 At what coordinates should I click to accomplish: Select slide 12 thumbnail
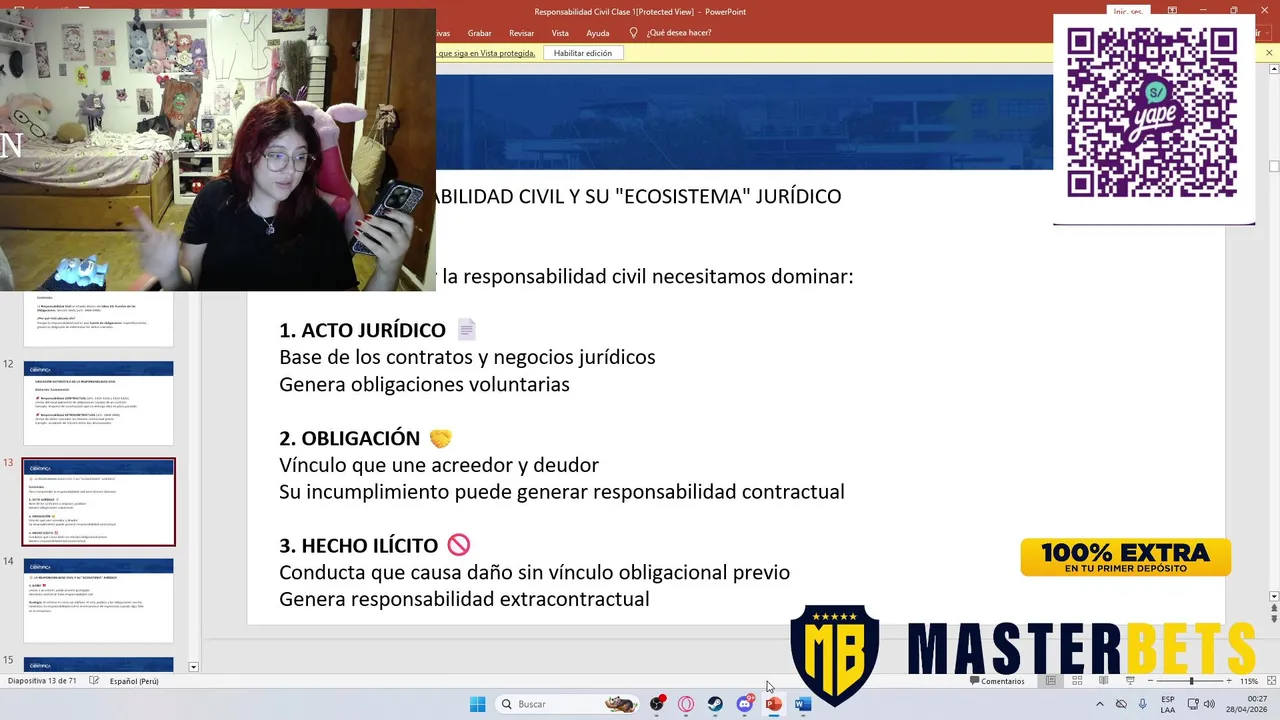coord(98,403)
